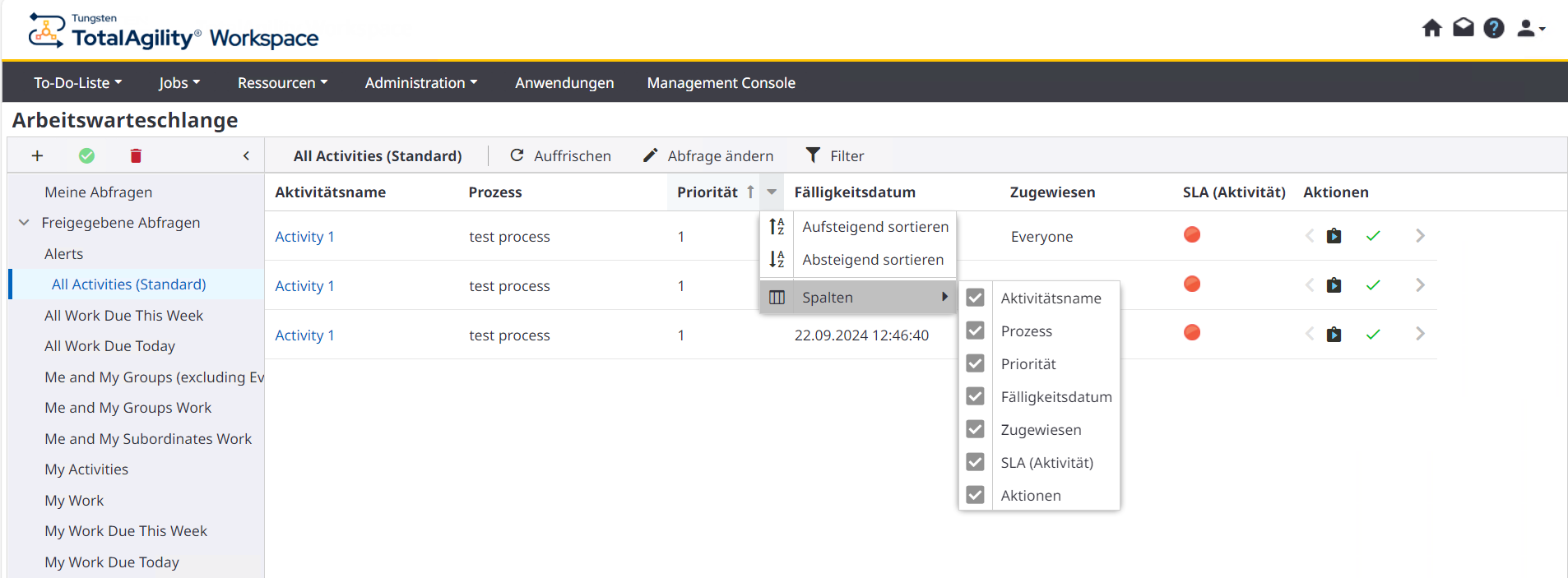Click the Auffrischen button

click(x=561, y=156)
